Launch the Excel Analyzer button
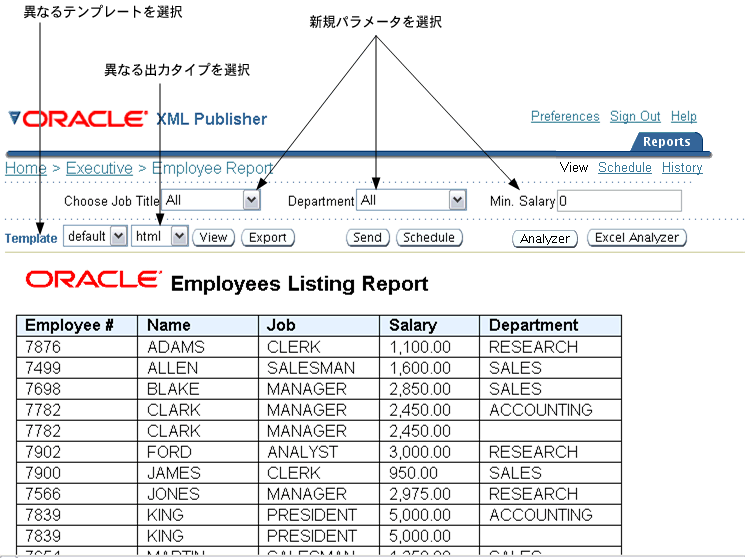745x558 pixels. (637, 237)
